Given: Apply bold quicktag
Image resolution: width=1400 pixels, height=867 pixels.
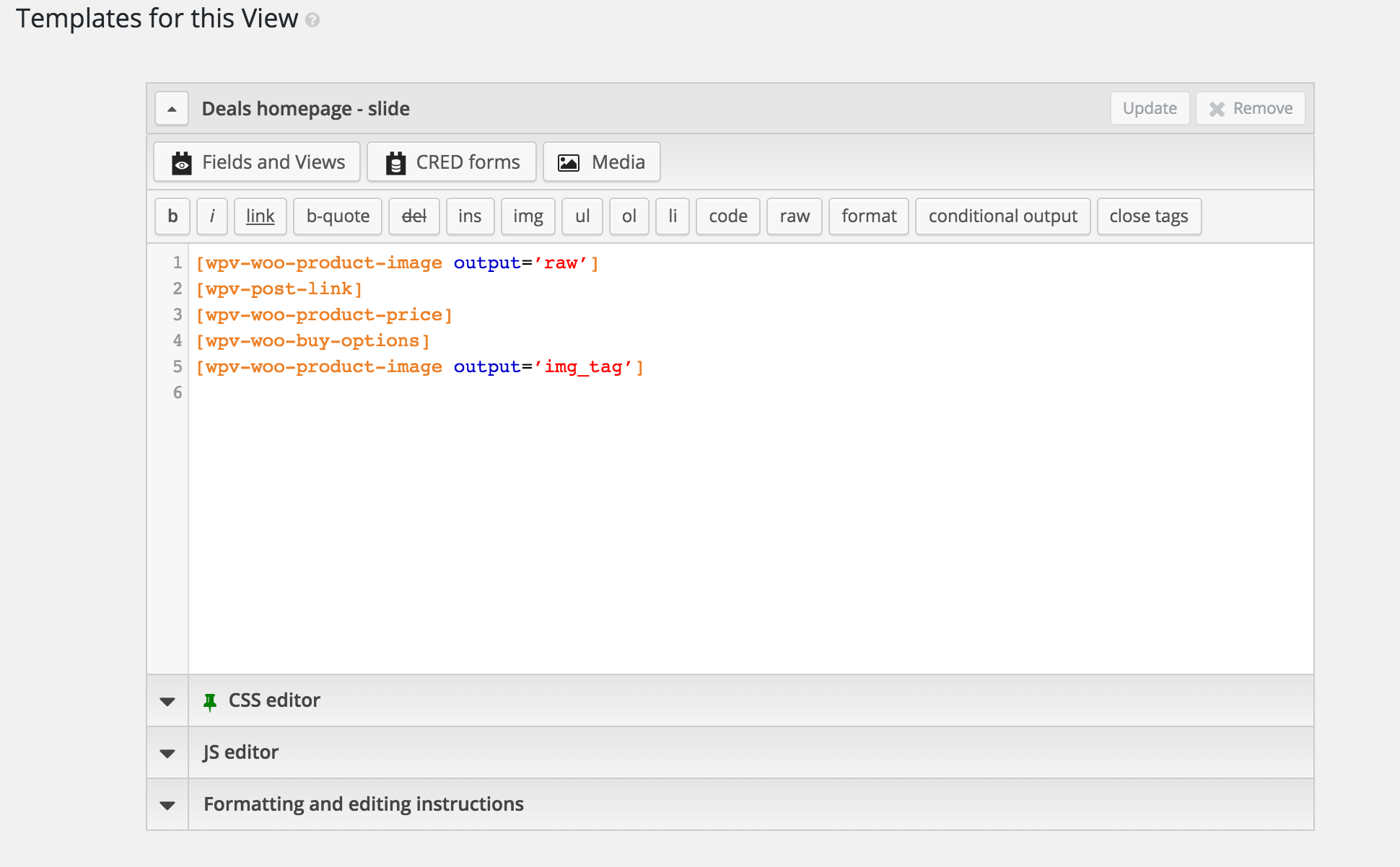Looking at the screenshot, I should pyautogui.click(x=172, y=216).
